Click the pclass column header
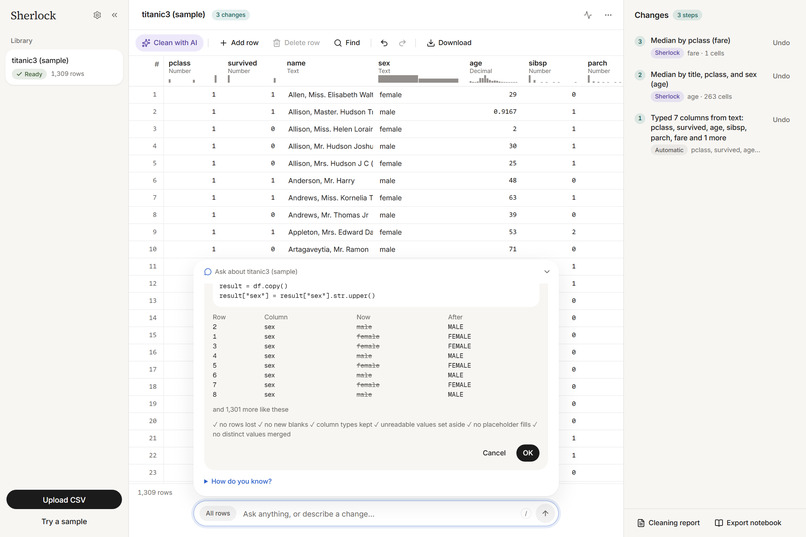This screenshot has height=537, width=806. (192, 71)
